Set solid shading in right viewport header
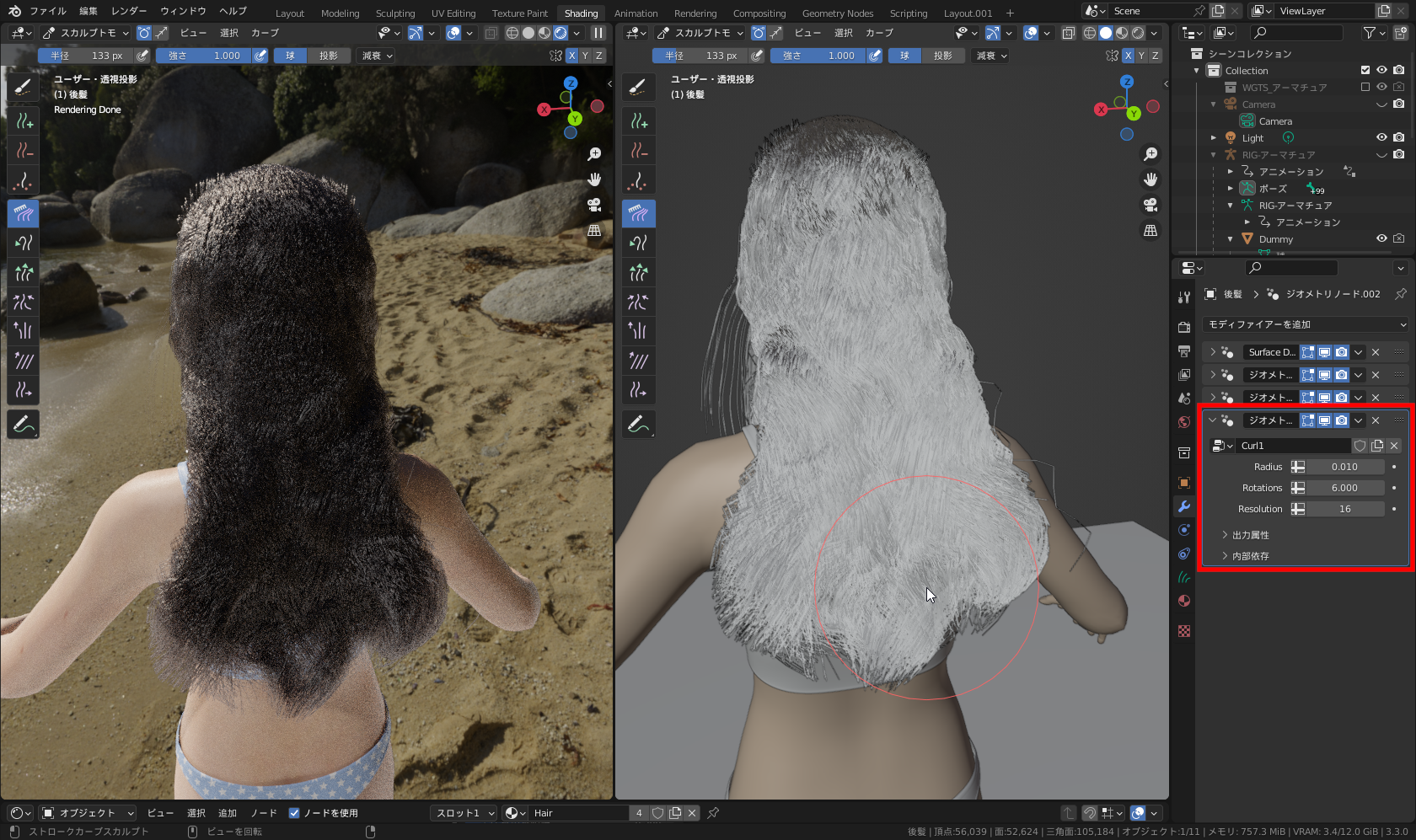 (1106, 33)
